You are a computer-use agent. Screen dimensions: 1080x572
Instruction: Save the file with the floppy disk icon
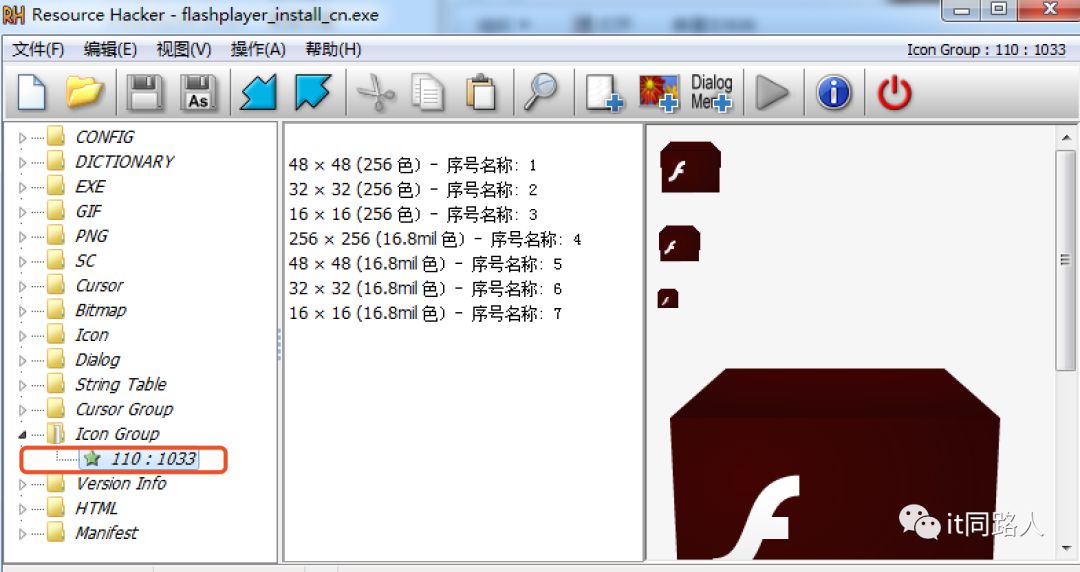144,92
